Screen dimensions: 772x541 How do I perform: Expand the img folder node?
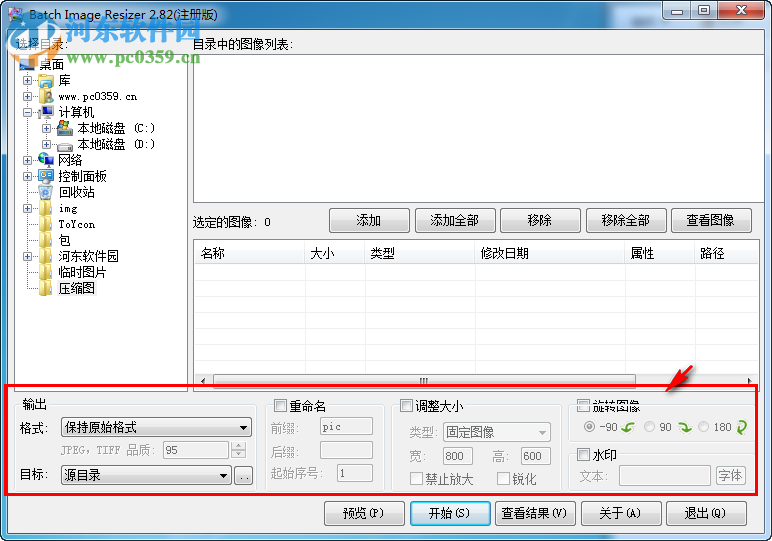tap(28, 208)
